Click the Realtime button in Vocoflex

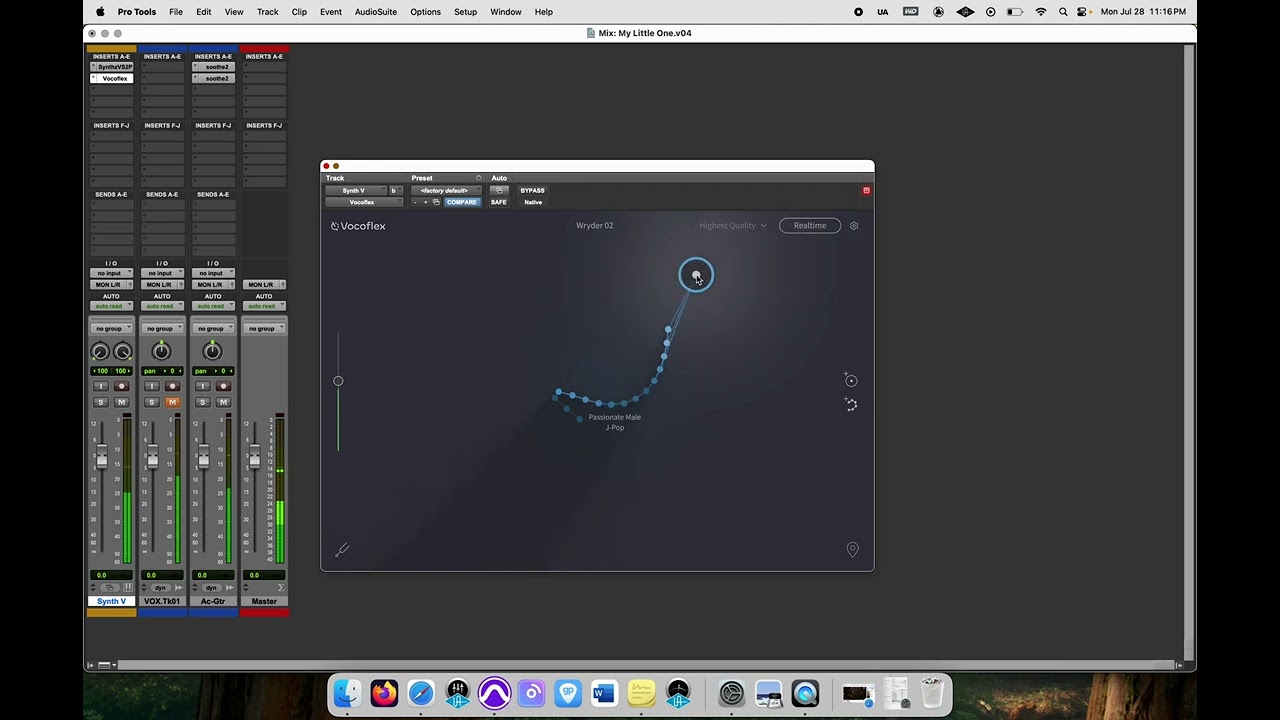click(x=810, y=226)
